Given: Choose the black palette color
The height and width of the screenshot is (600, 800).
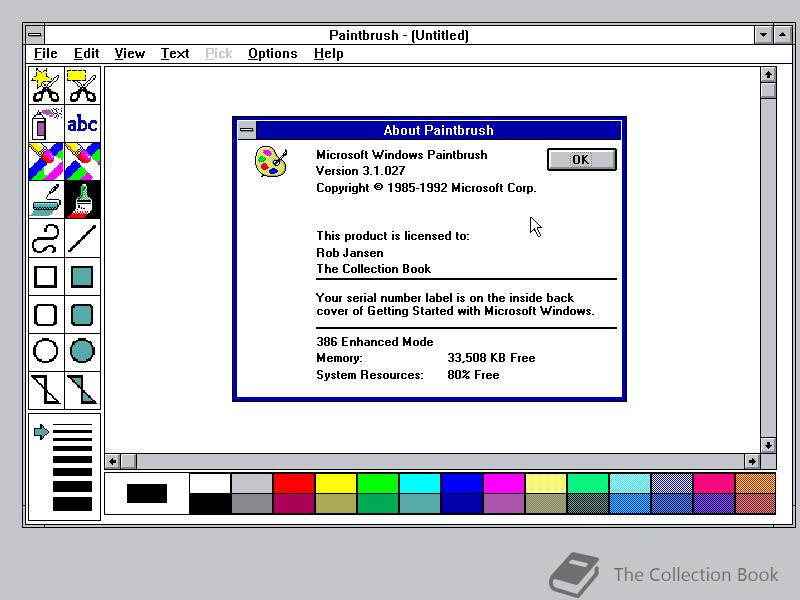Looking at the screenshot, I should point(210,504).
